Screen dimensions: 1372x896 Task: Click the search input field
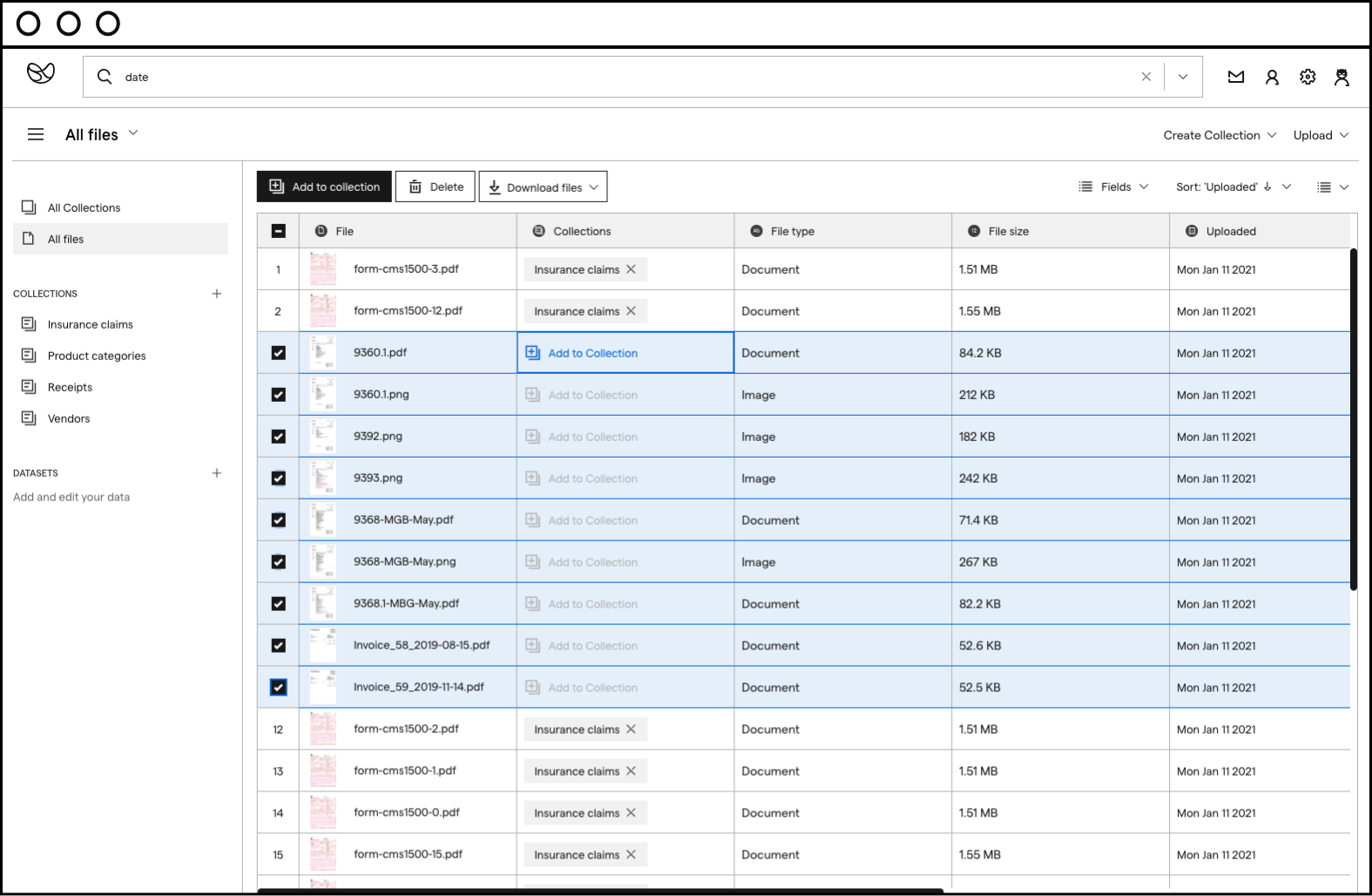tap(610, 77)
